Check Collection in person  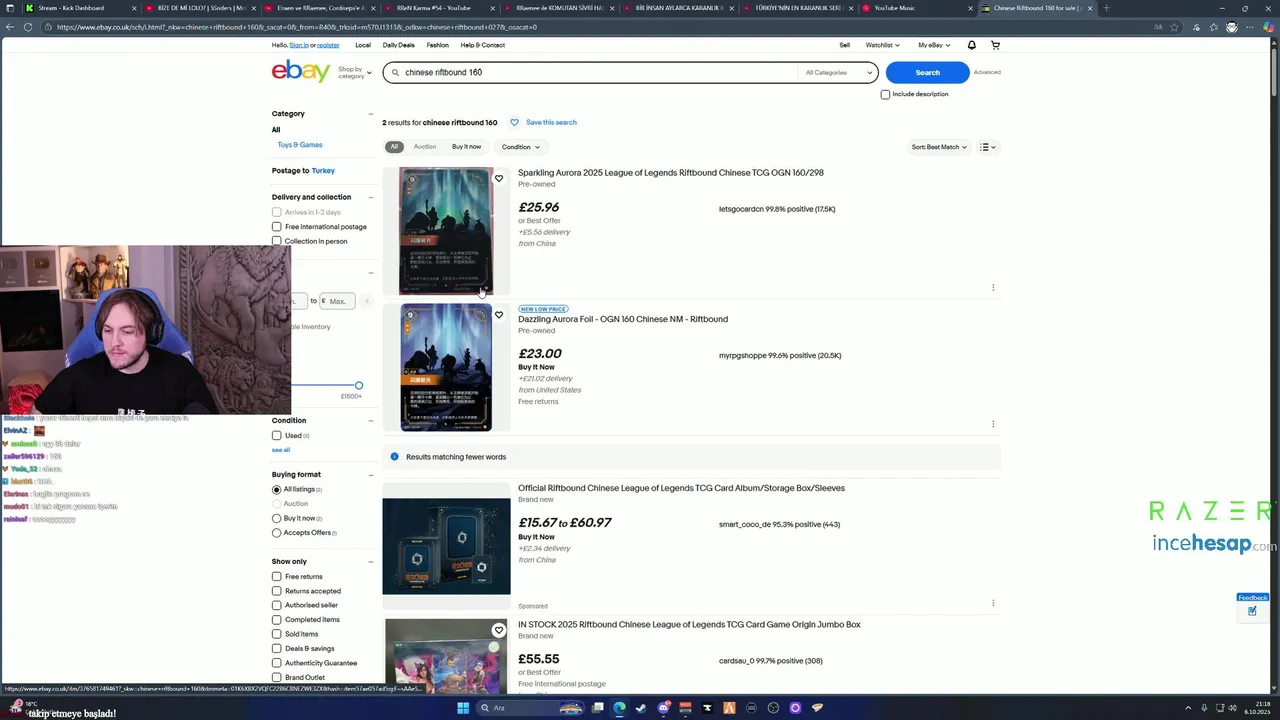pos(277,241)
